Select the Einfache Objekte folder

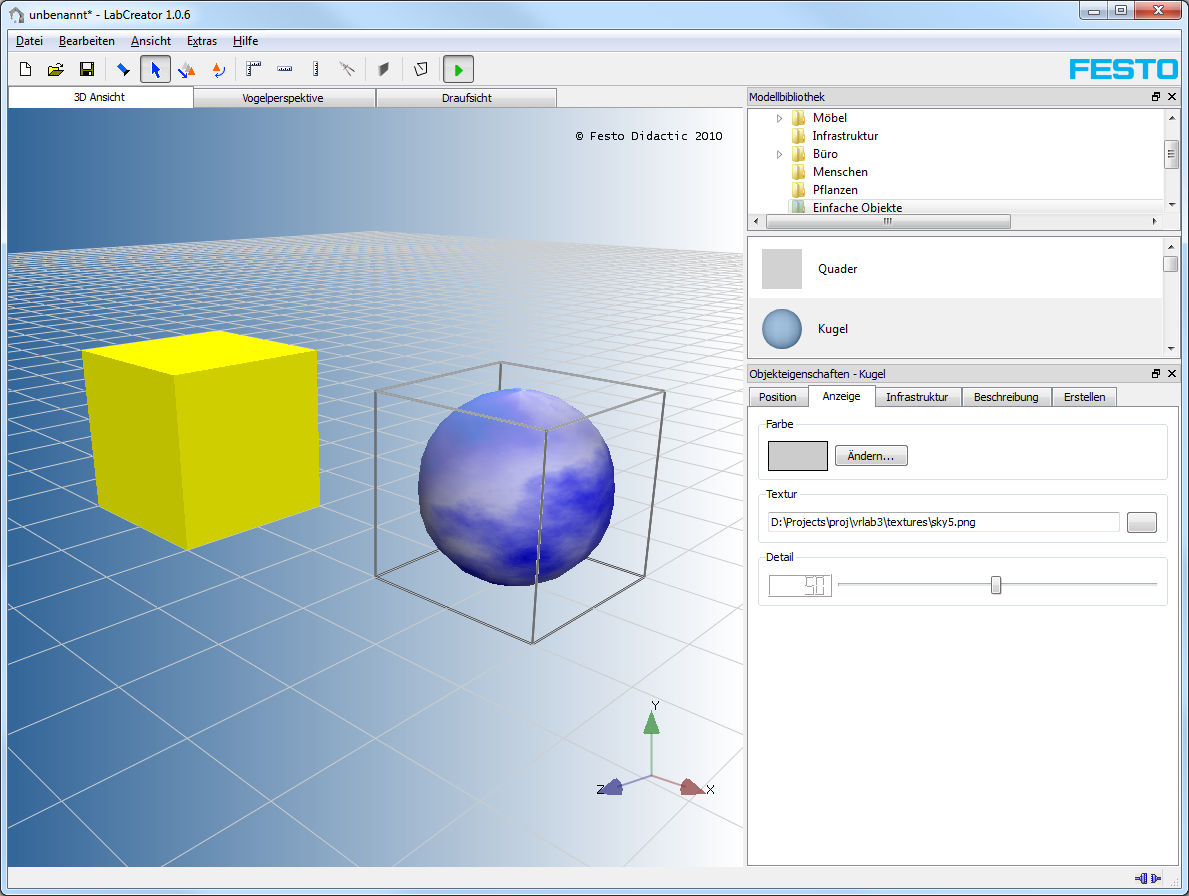(x=857, y=207)
